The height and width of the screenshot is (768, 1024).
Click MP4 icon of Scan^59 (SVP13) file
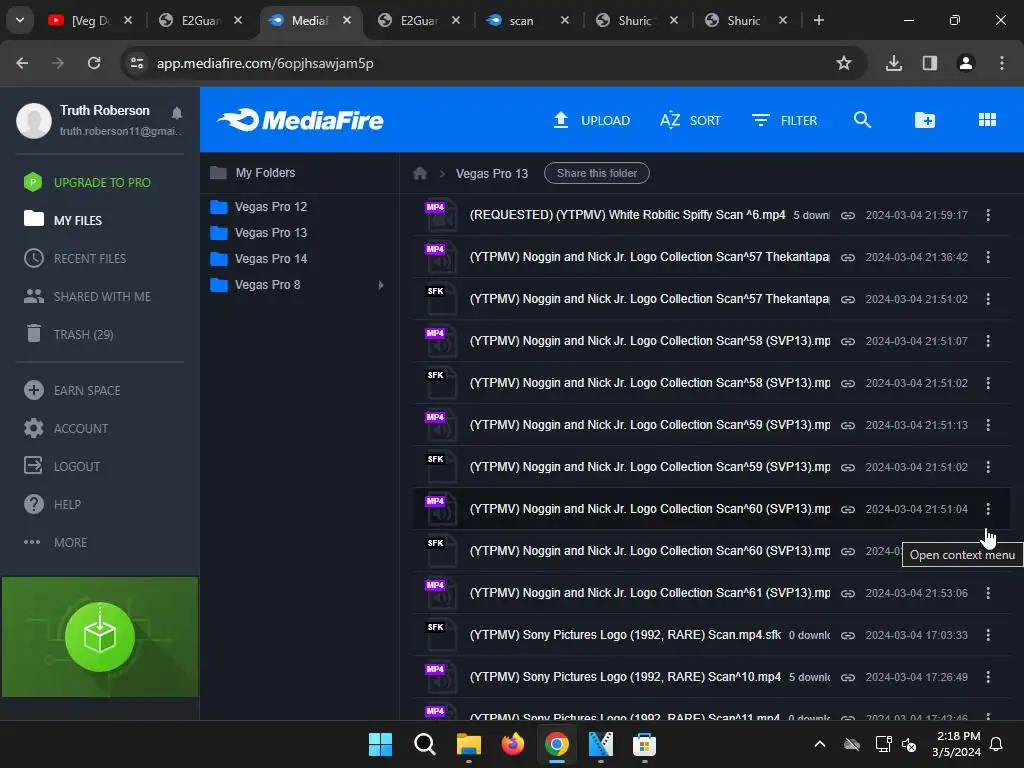point(440,425)
